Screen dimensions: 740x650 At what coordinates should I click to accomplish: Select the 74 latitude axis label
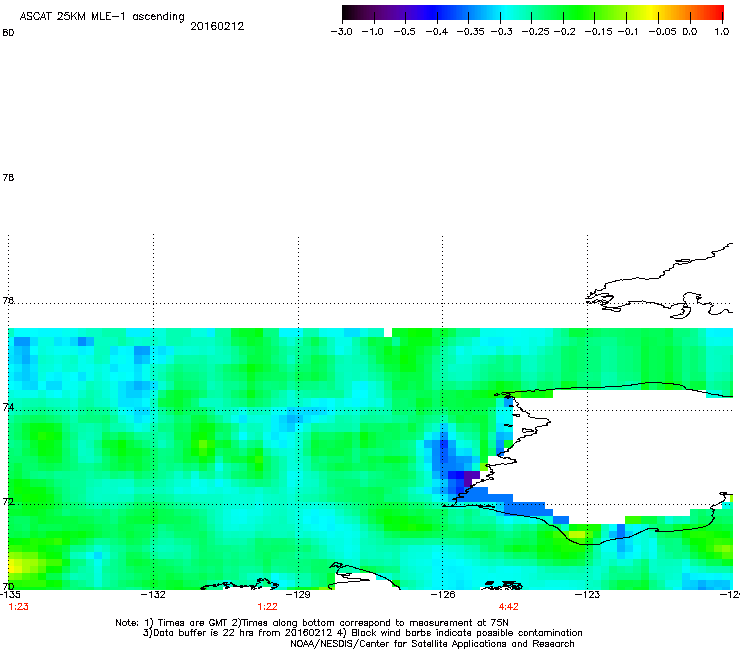(8, 407)
